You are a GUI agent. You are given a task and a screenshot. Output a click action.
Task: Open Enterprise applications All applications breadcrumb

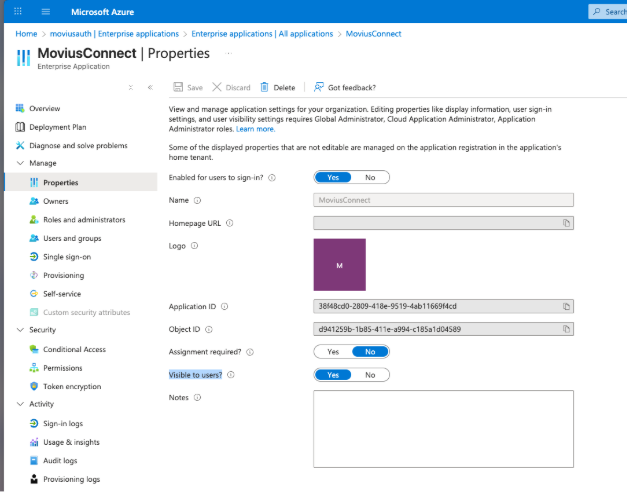click(x=262, y=34)
